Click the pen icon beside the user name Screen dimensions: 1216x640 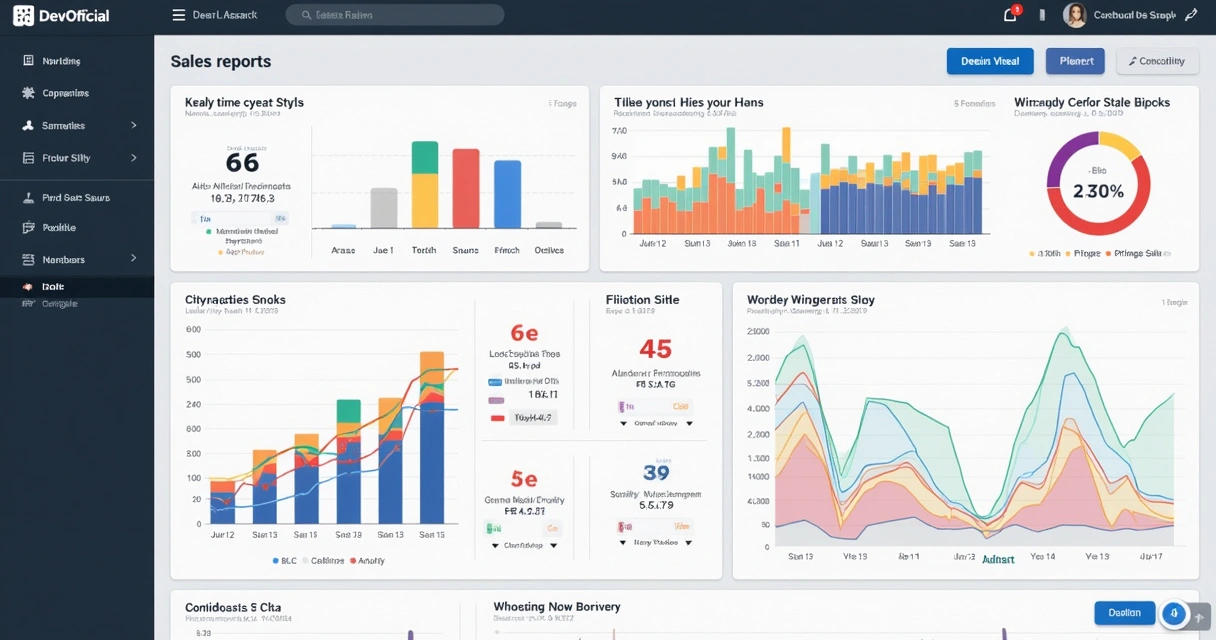pyautogui.click(x=1190, y=15)
